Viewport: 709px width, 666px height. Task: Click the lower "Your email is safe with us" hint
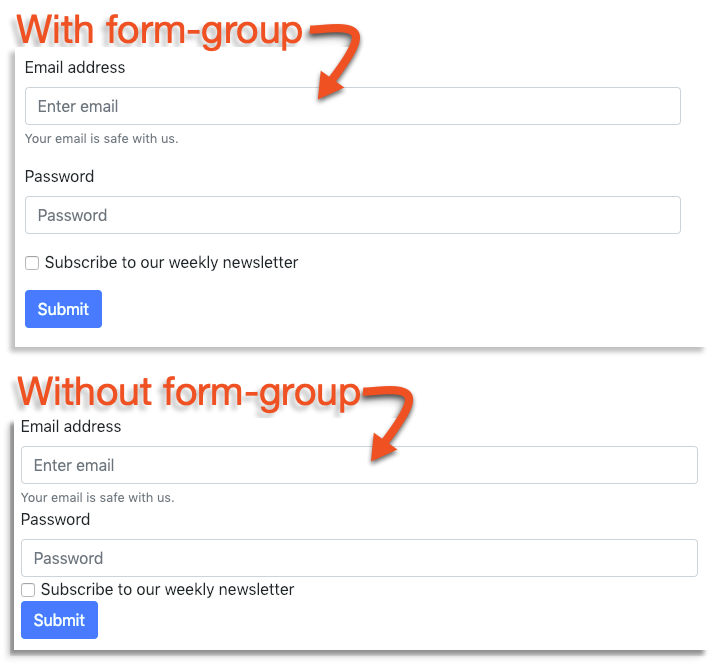tap(97, 498)
